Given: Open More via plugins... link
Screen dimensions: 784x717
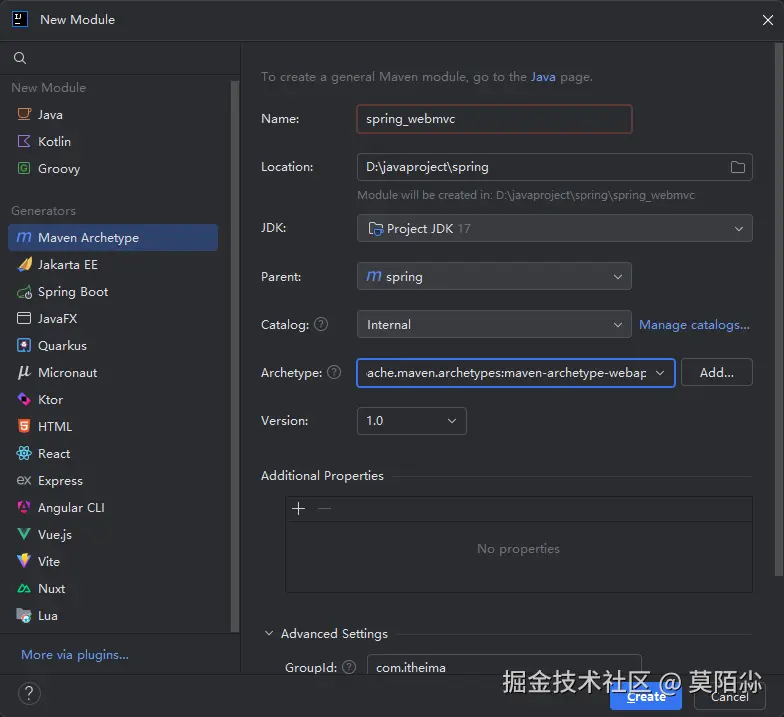Looking at the screenshot, I should pos(75,654).
